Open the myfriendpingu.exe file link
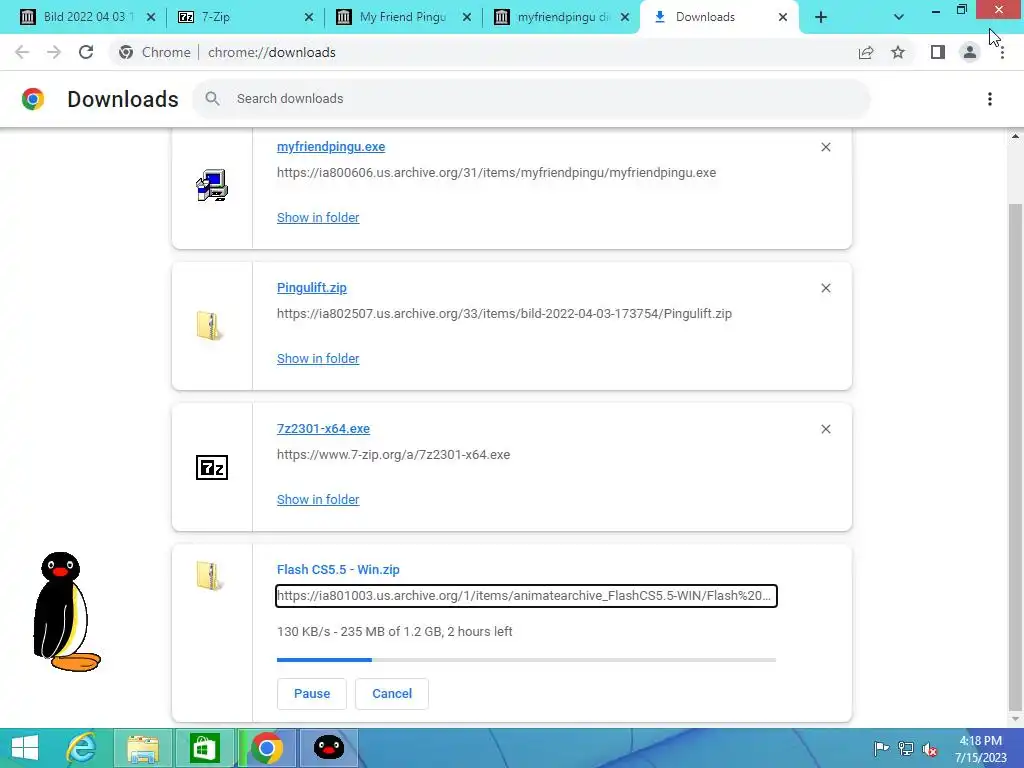Screen dimensions: 1024x768 [331, 147]
